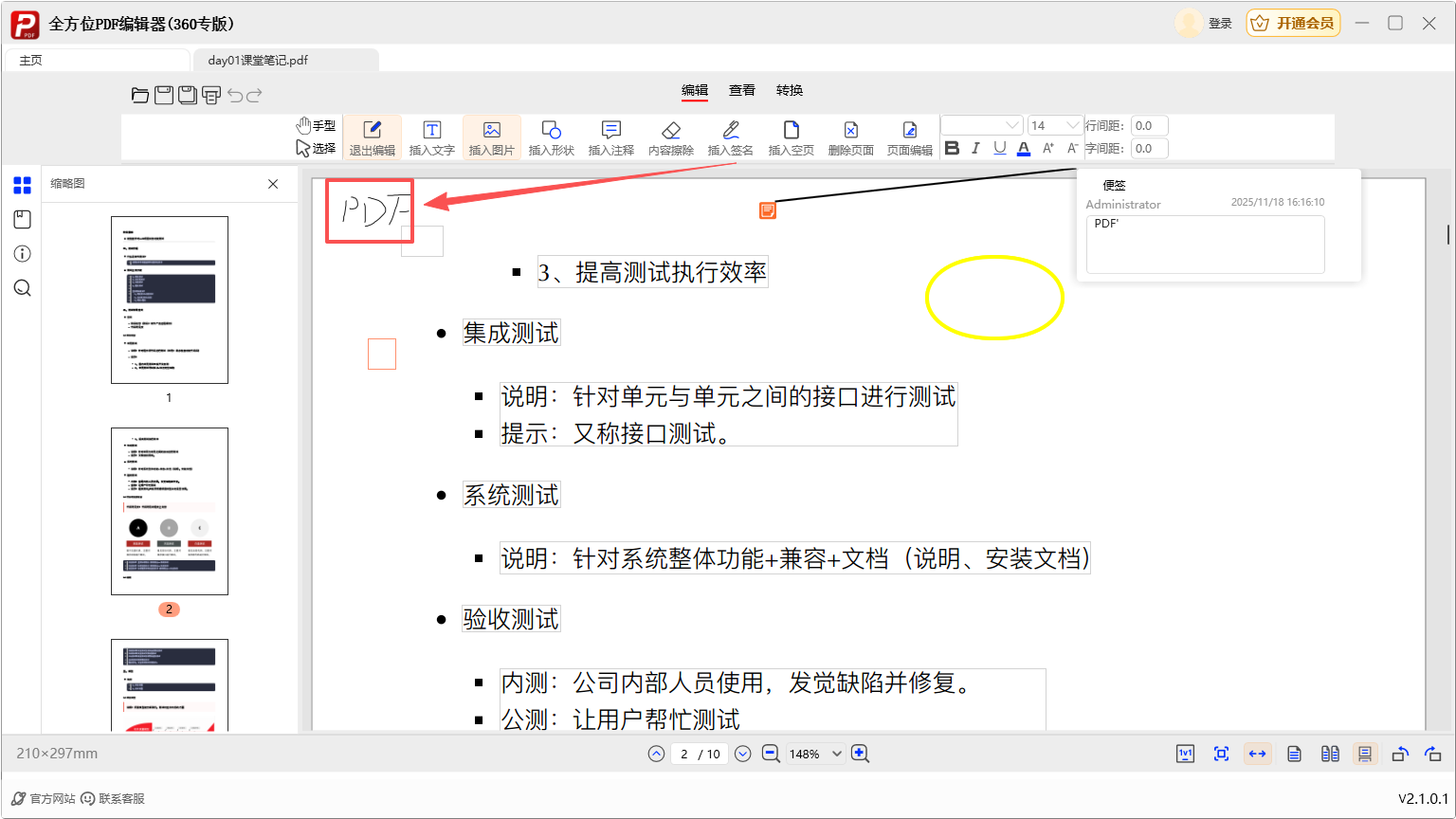Screen dimensions: 1456x819
Task: Toggle italic text formatting
Action: coord(975,148)
